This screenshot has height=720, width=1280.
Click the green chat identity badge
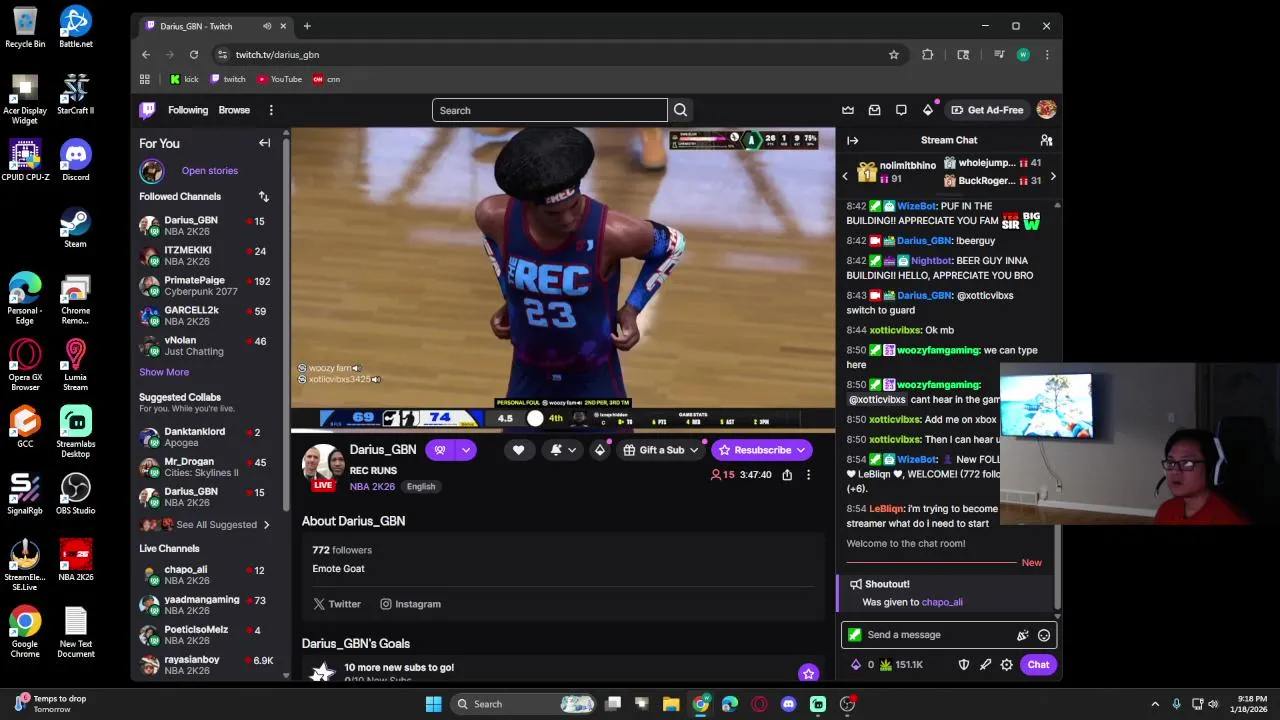(x=854, y=635)
